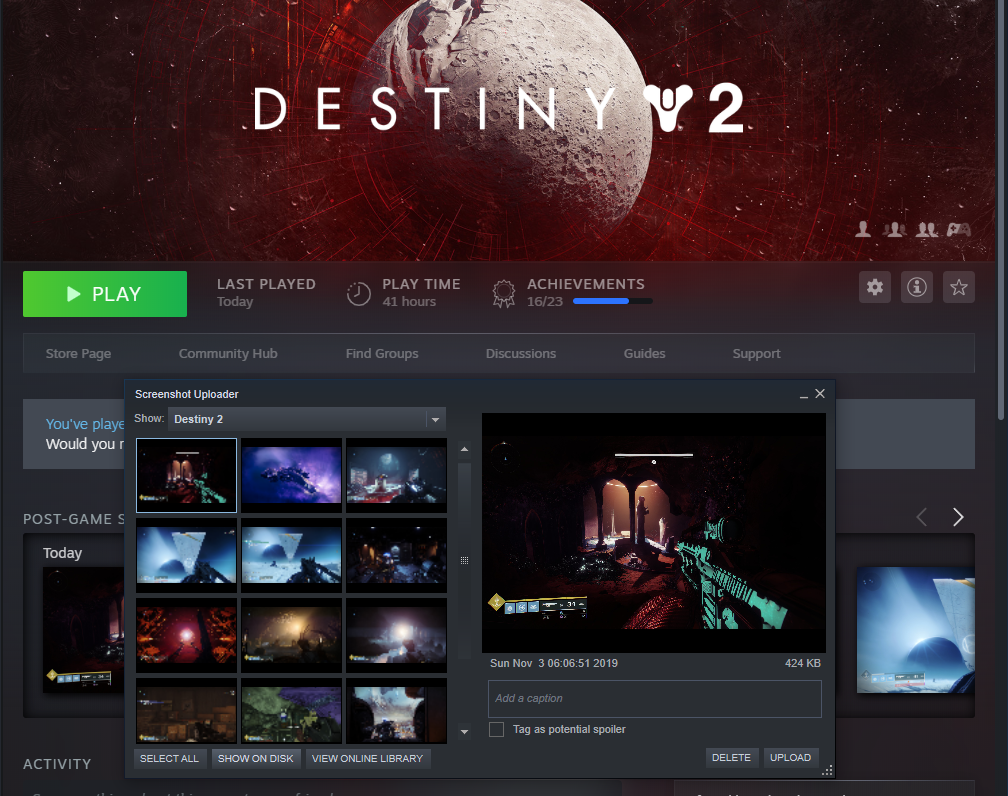Open the Show game dropdown for Destiny 2
This screenshot has width=1008, height=796.
(307, 419)
